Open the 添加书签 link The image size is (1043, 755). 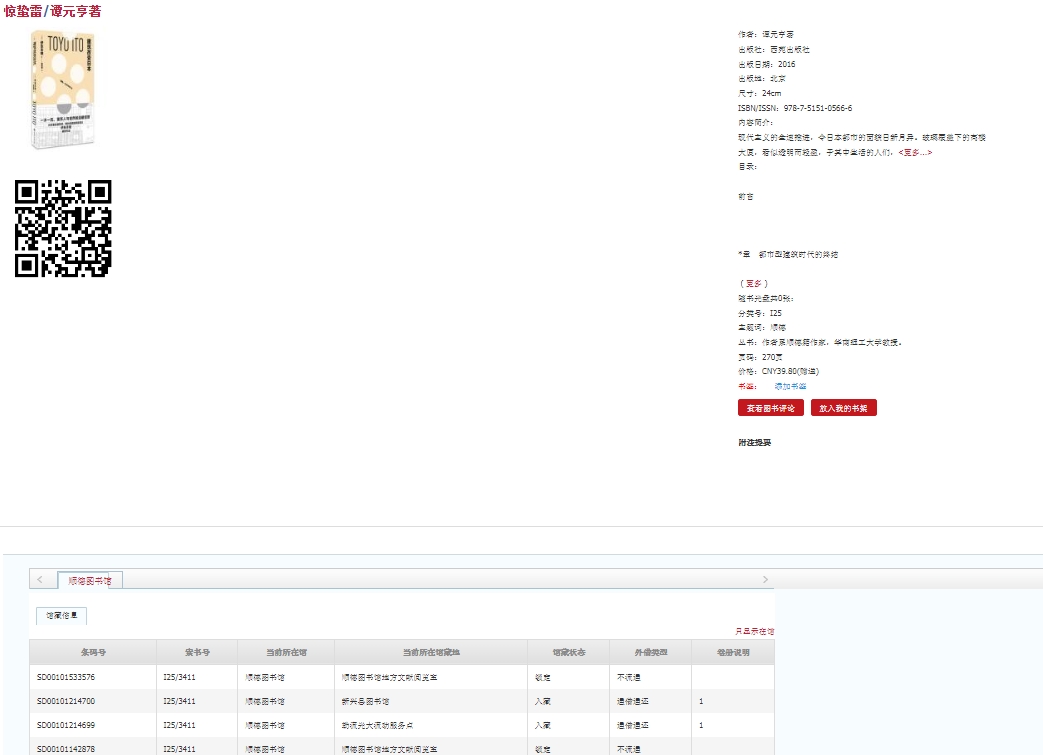790,386
